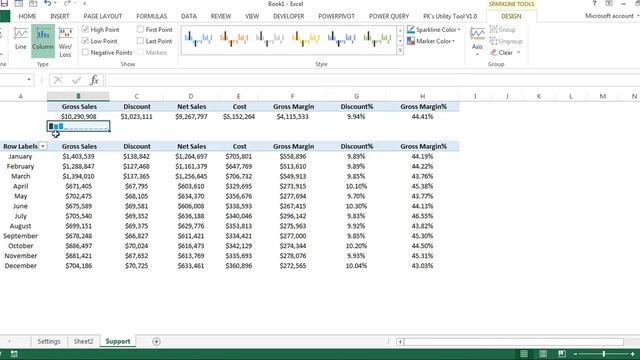The height and width of the screenshot is (360, 640).
Task: Open the HOME ribbon tab
Action: (27, 16)
